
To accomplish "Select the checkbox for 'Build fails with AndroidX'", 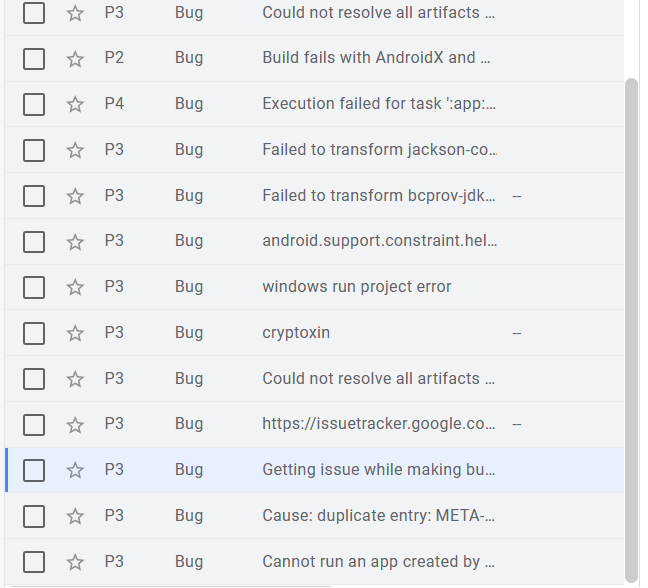I will pyautogui.click(x=34, y=58).
